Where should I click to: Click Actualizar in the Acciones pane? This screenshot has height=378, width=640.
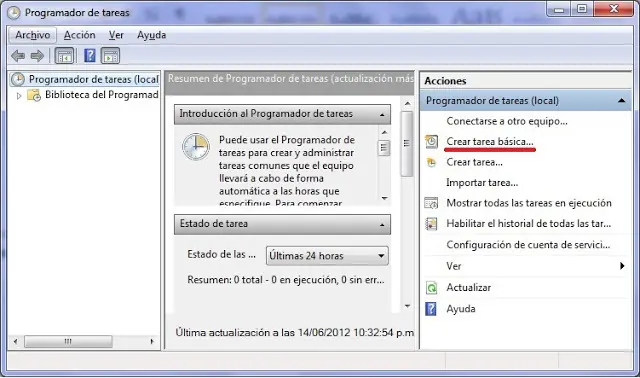tap(469, 288)
